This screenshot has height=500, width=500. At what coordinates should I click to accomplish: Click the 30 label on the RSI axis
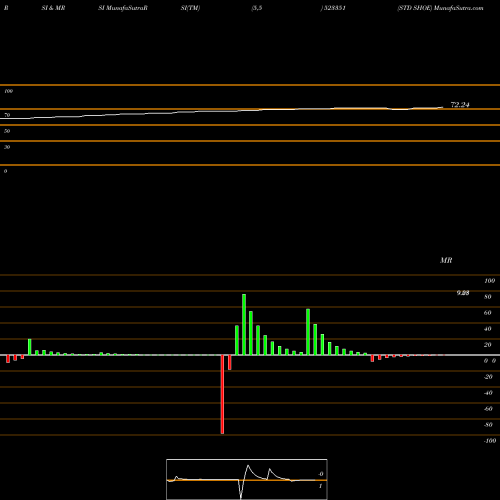7,147
